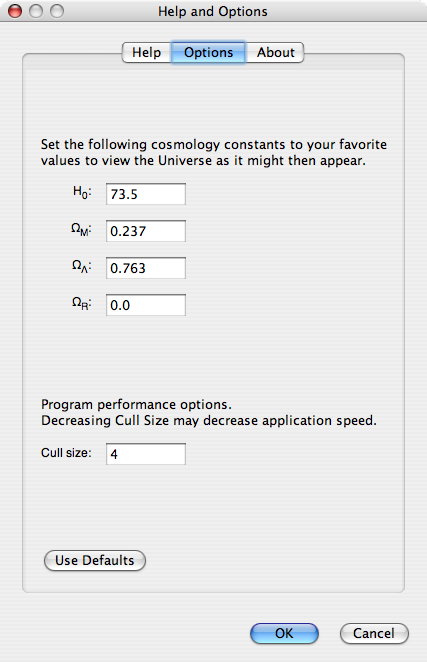Select the Options tab
This screenshot has height=662, width=427.
208,52
